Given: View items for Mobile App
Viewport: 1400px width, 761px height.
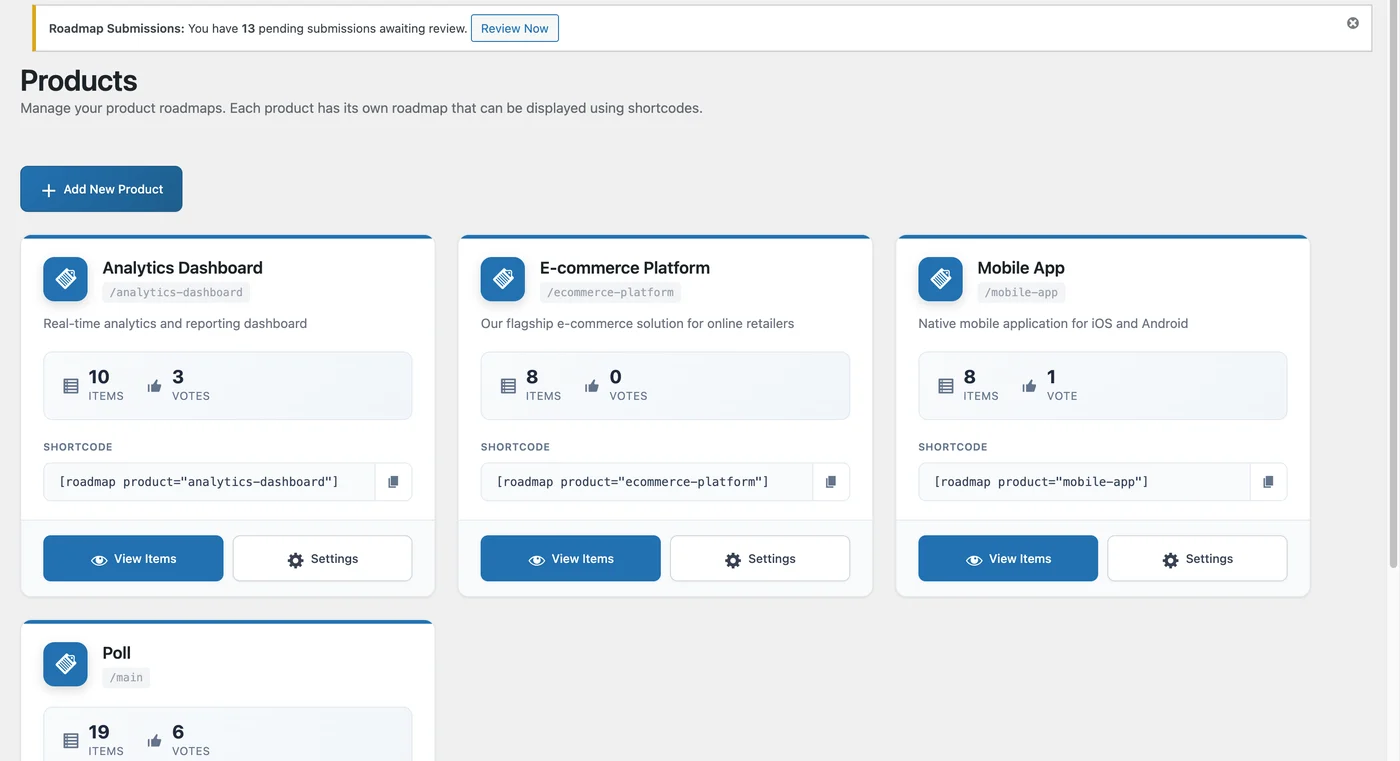Looking at the screenshot, I should pyautogui.click(x=1008, y=559).
